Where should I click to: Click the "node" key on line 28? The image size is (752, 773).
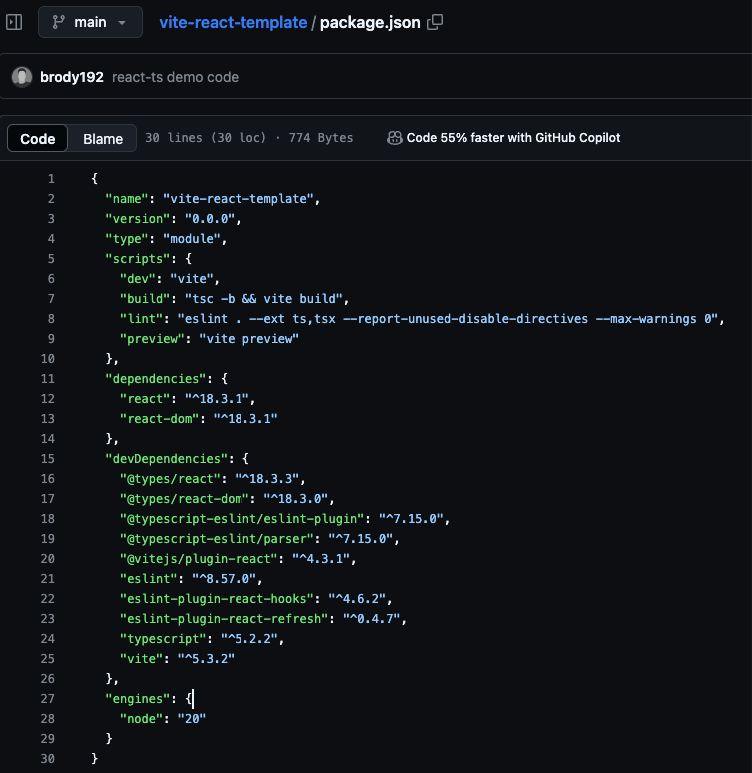pos(141,719)
